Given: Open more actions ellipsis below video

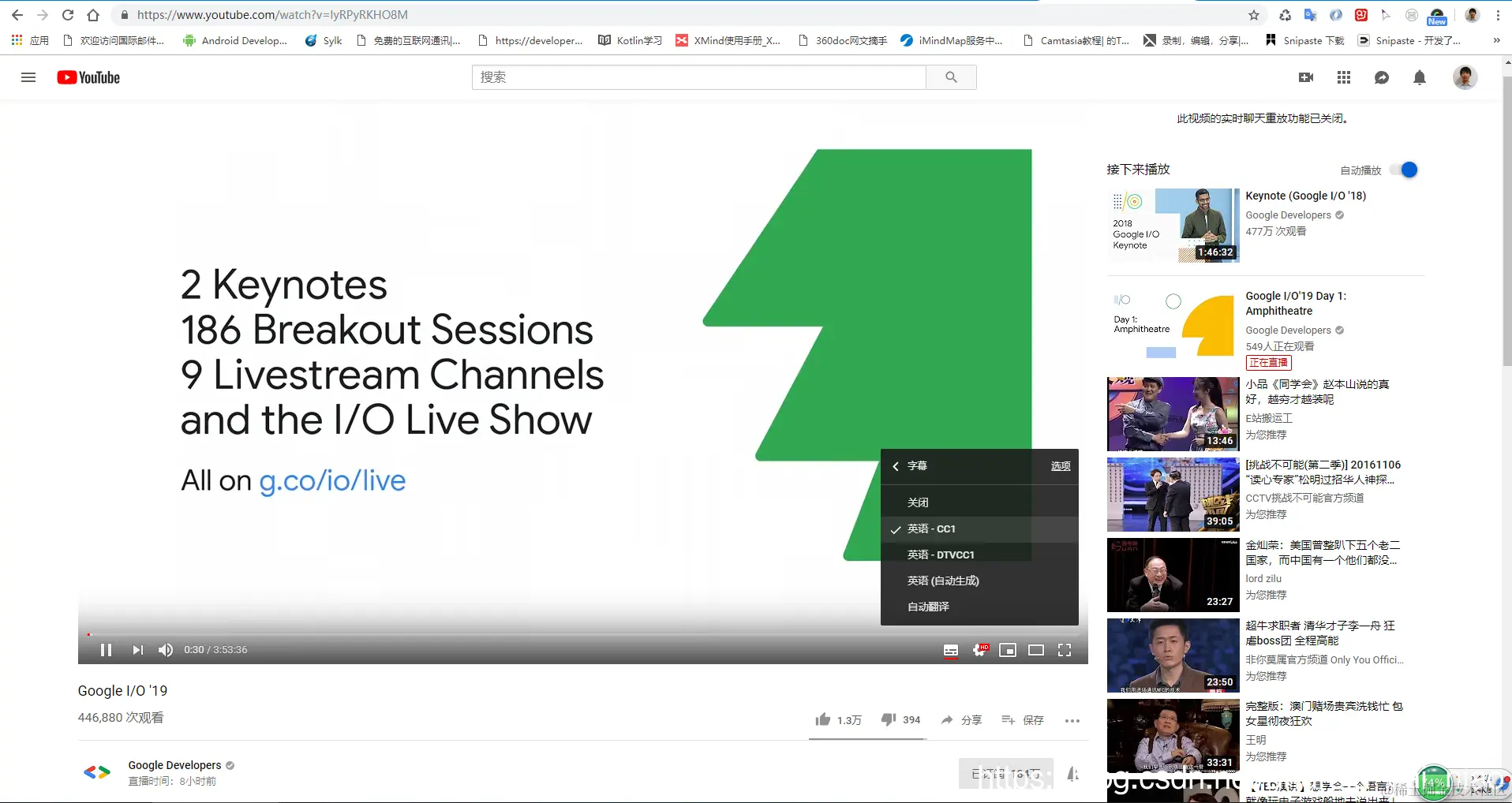Looking at the screenshot, I should pos(1072,720).
